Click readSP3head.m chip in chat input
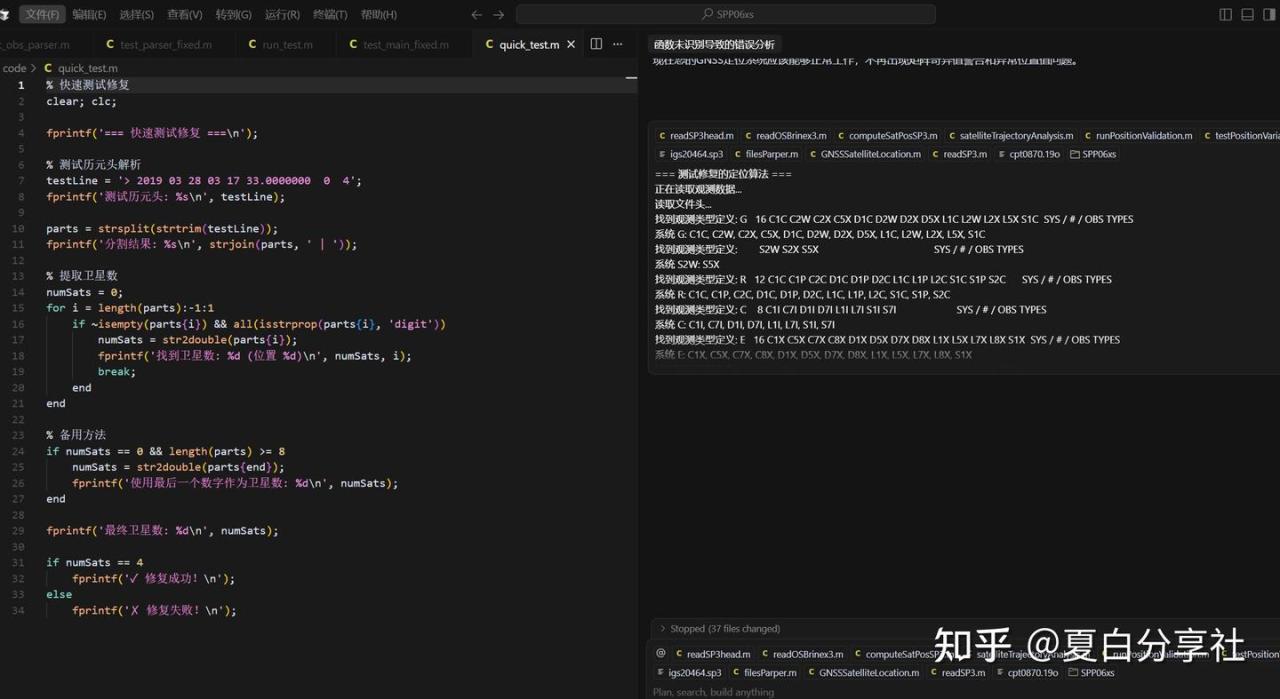Image resolution: width=1280 pixels, height=699 pixels. pyautogui.click(x=712, y=654)
